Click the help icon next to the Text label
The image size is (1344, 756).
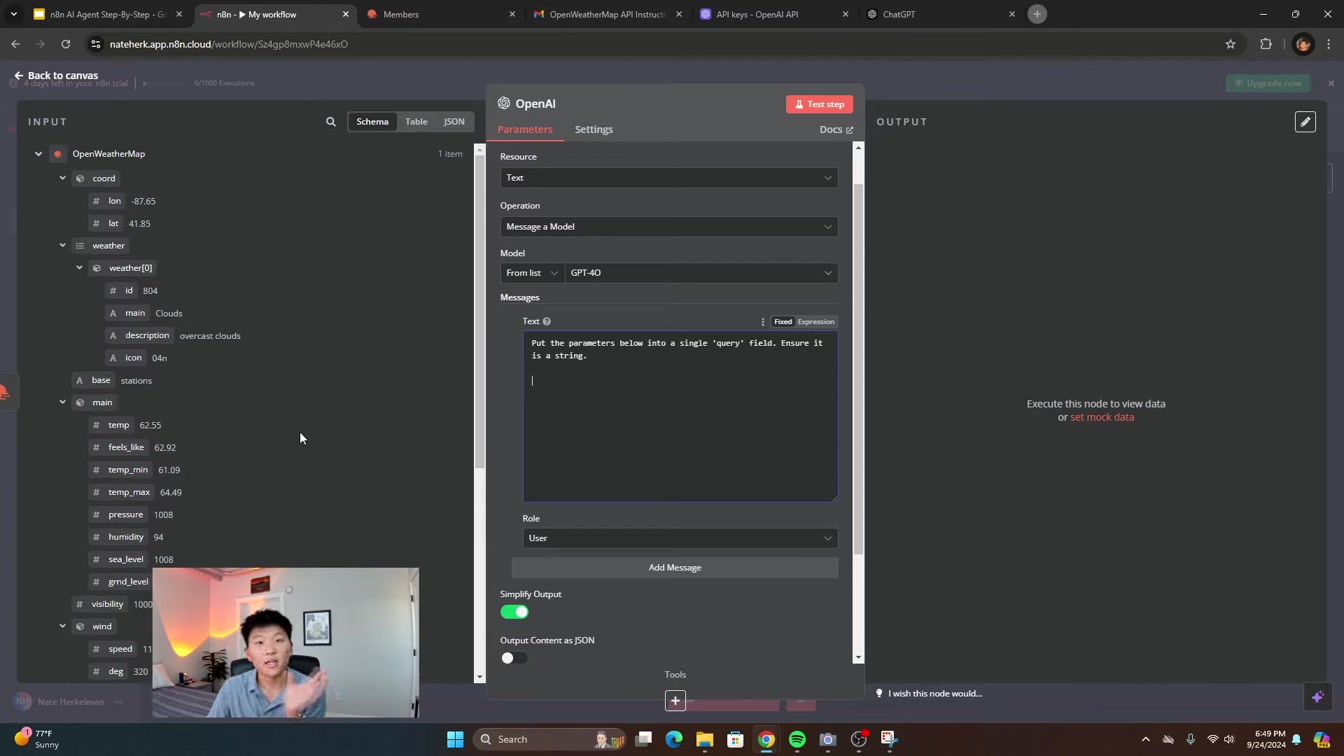tap(547, 322)
